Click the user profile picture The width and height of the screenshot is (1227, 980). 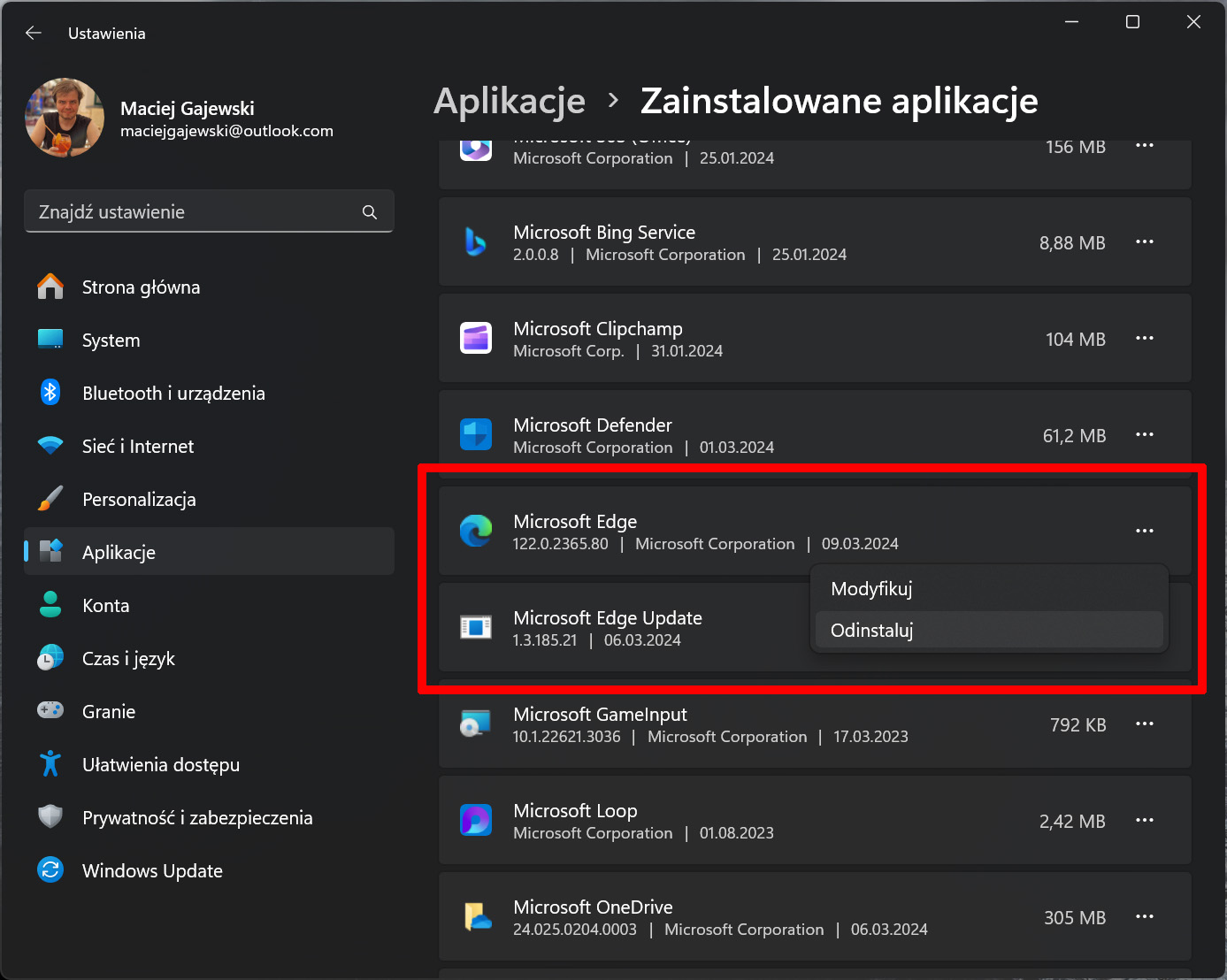click(65, 118)
